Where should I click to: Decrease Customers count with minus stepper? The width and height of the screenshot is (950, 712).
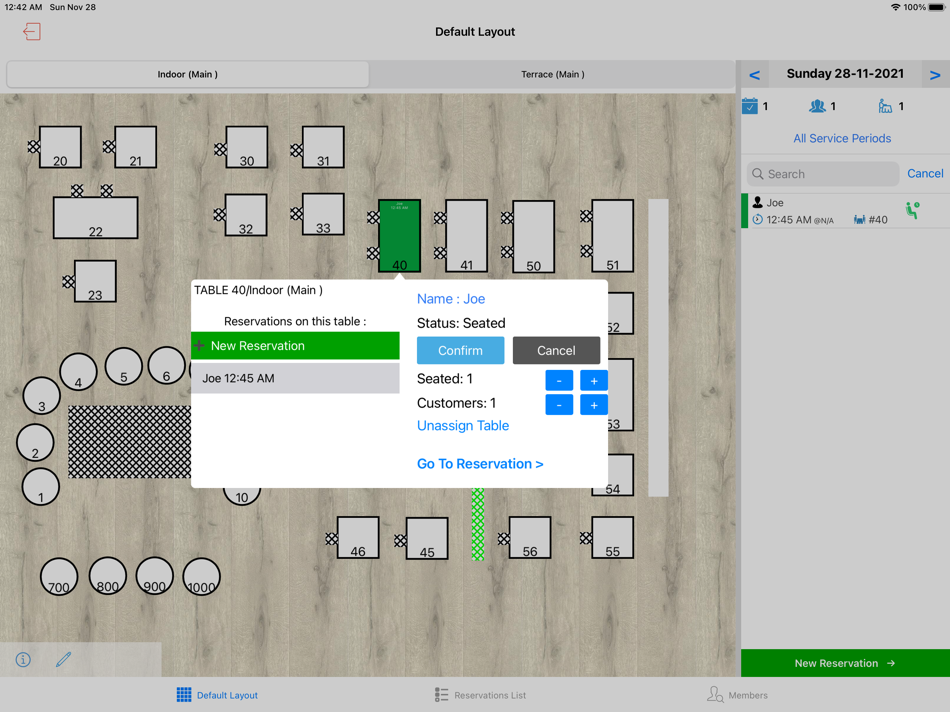(x=559, y=404)
